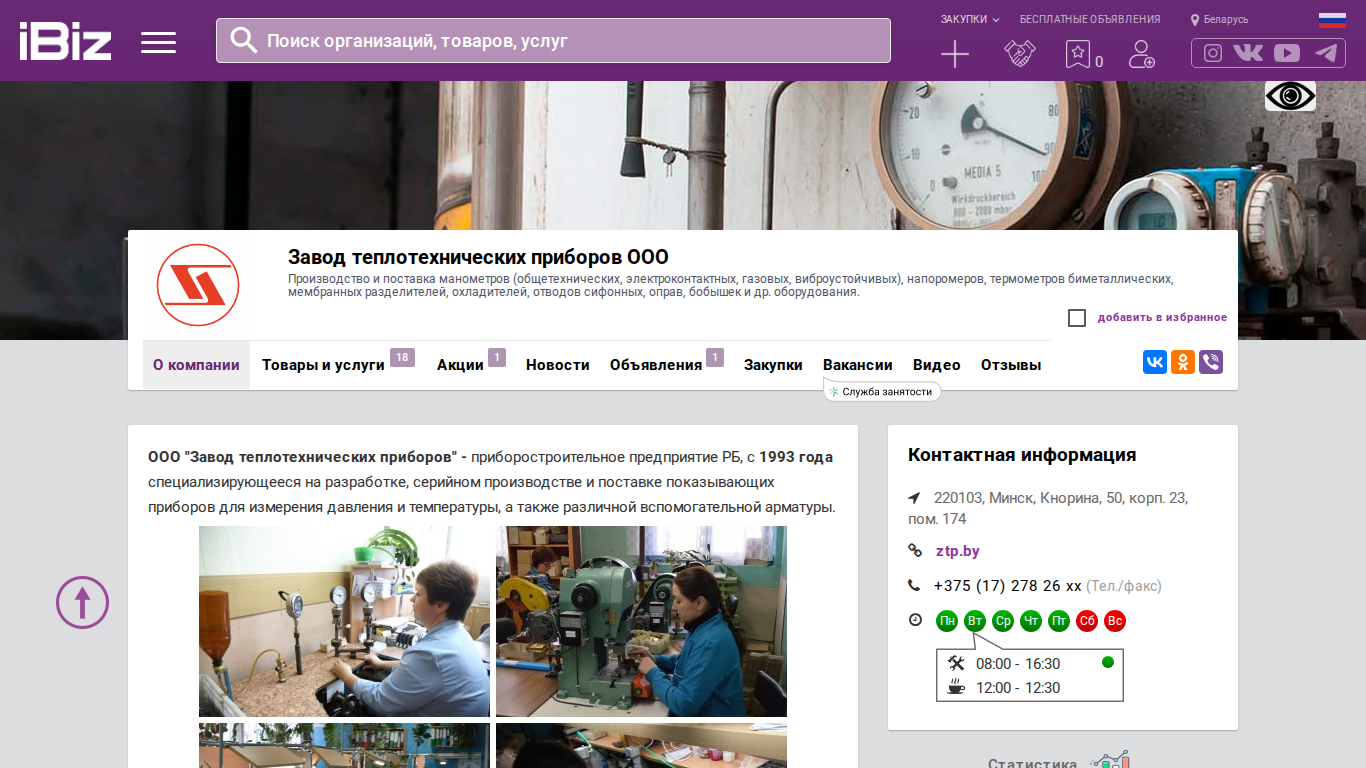This screenshot has height=768, width=1366.
Task: Click the scroll-to-top arrow button
Action: click(x=82, y=602)
